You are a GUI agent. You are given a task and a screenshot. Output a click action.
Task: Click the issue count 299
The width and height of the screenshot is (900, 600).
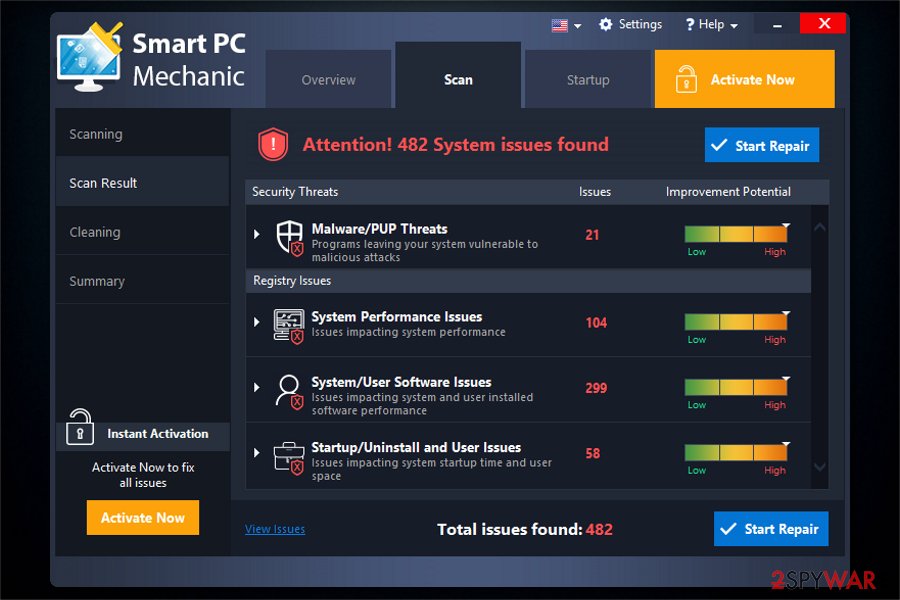[596, 388]
